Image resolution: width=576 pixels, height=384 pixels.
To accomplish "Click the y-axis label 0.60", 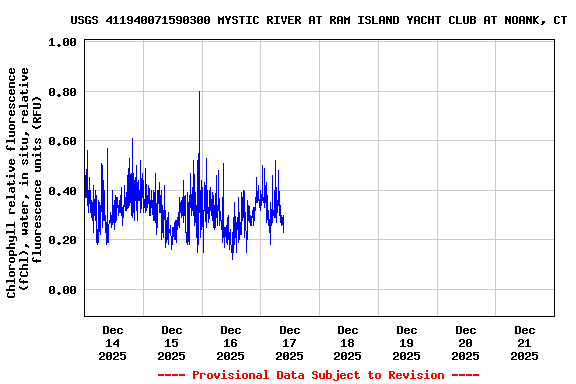I will [x=62, y=141].
